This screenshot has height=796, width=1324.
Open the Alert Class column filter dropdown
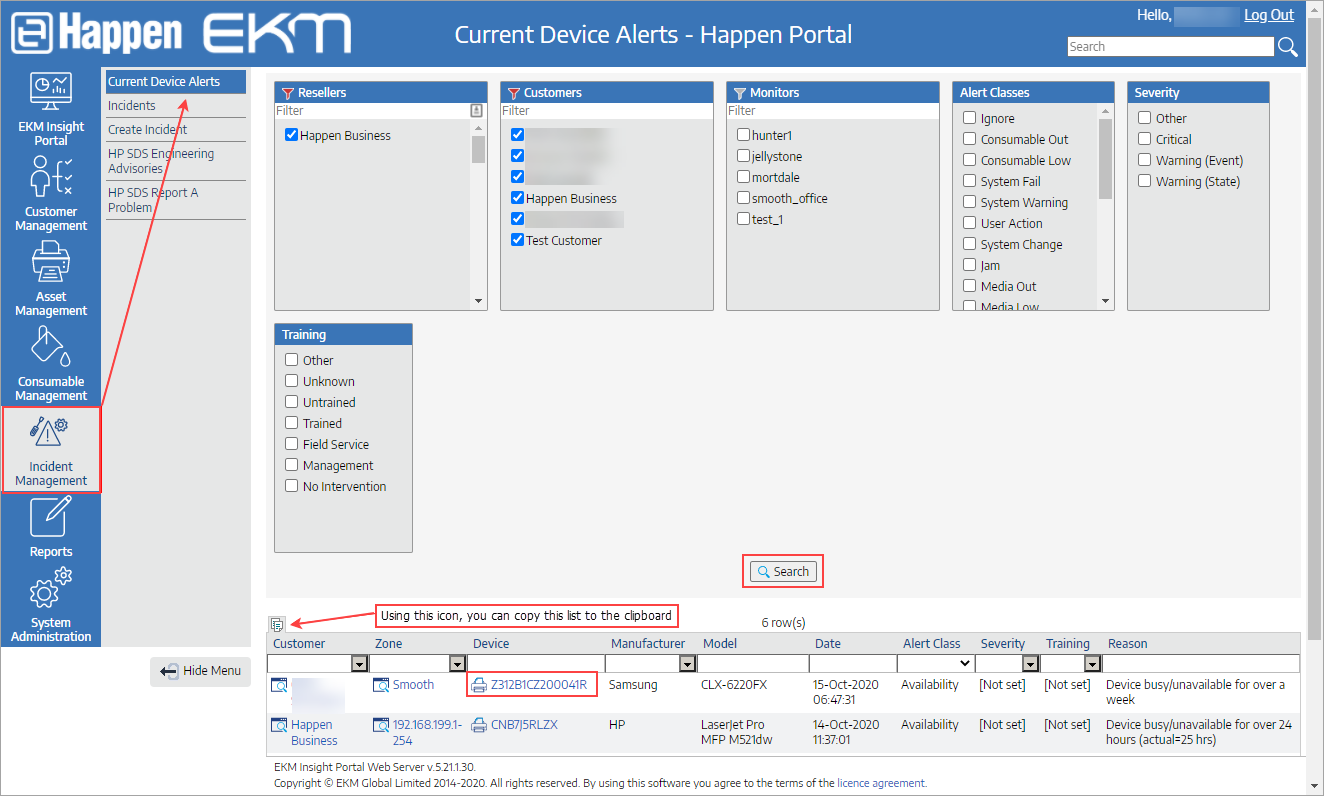(935, 663)
